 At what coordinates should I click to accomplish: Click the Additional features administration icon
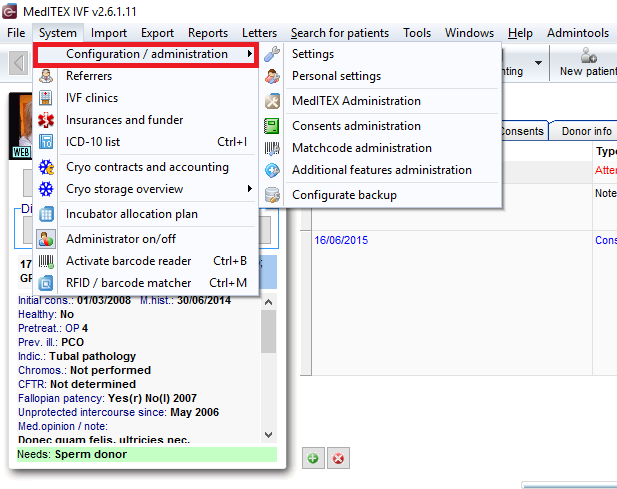click(272, 170)
